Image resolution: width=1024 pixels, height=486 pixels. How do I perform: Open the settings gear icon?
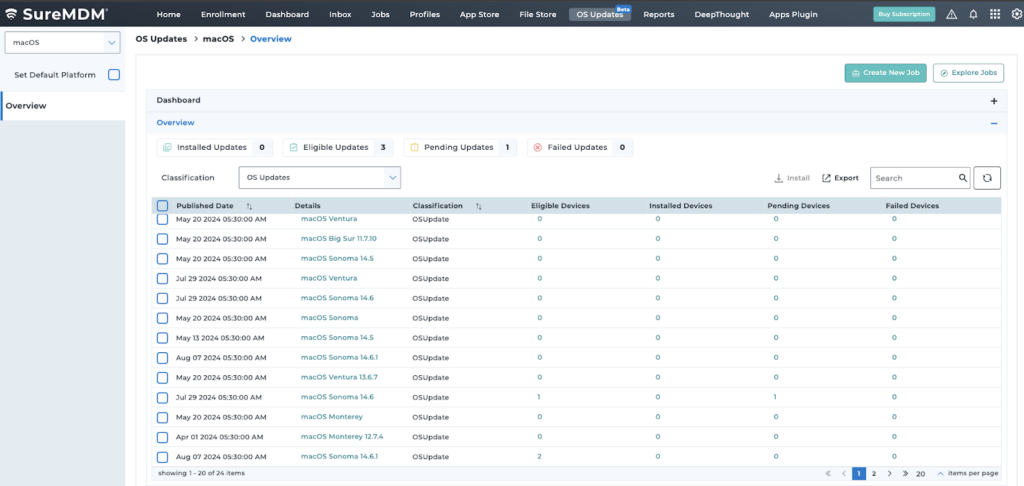1016,14
